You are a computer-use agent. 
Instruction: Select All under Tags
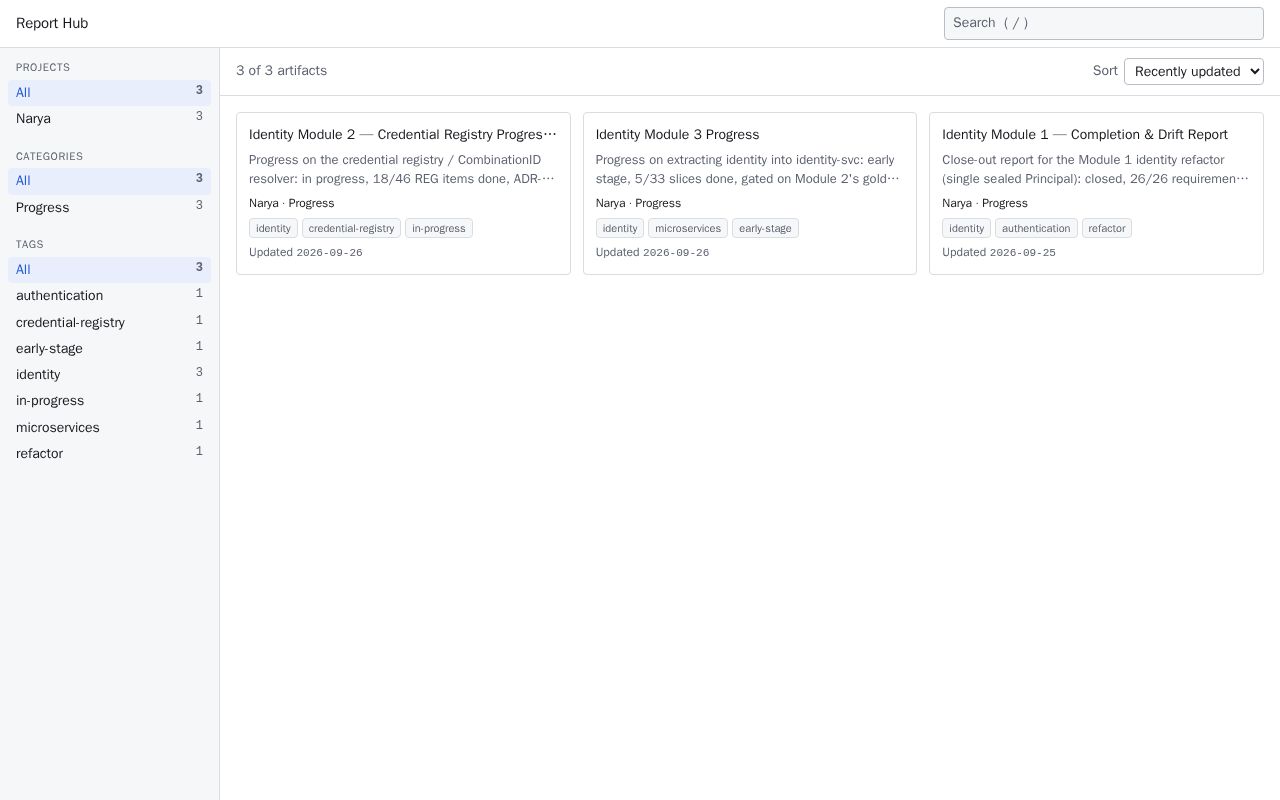(109, 269)
